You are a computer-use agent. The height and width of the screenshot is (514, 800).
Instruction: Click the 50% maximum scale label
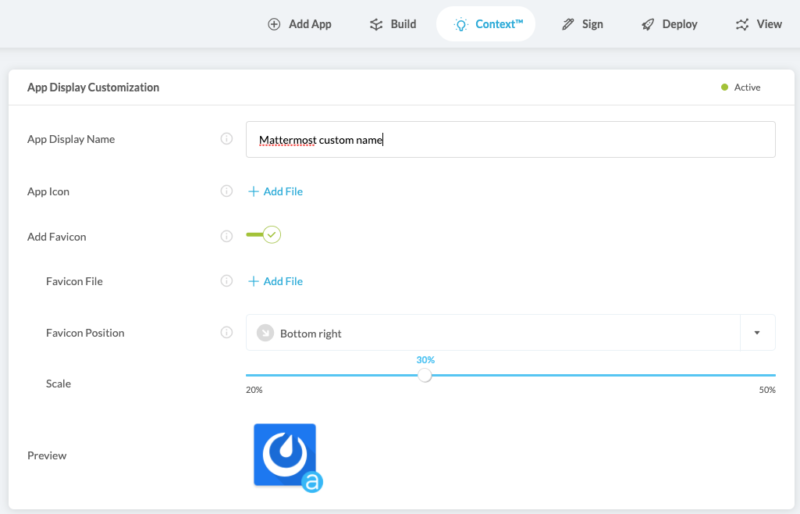tap(767, 390)
